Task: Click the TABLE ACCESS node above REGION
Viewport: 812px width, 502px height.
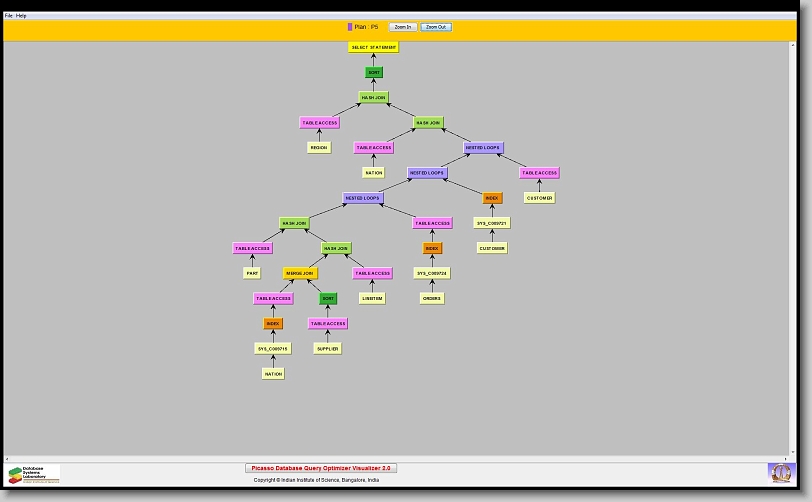Action: (320, 123)
